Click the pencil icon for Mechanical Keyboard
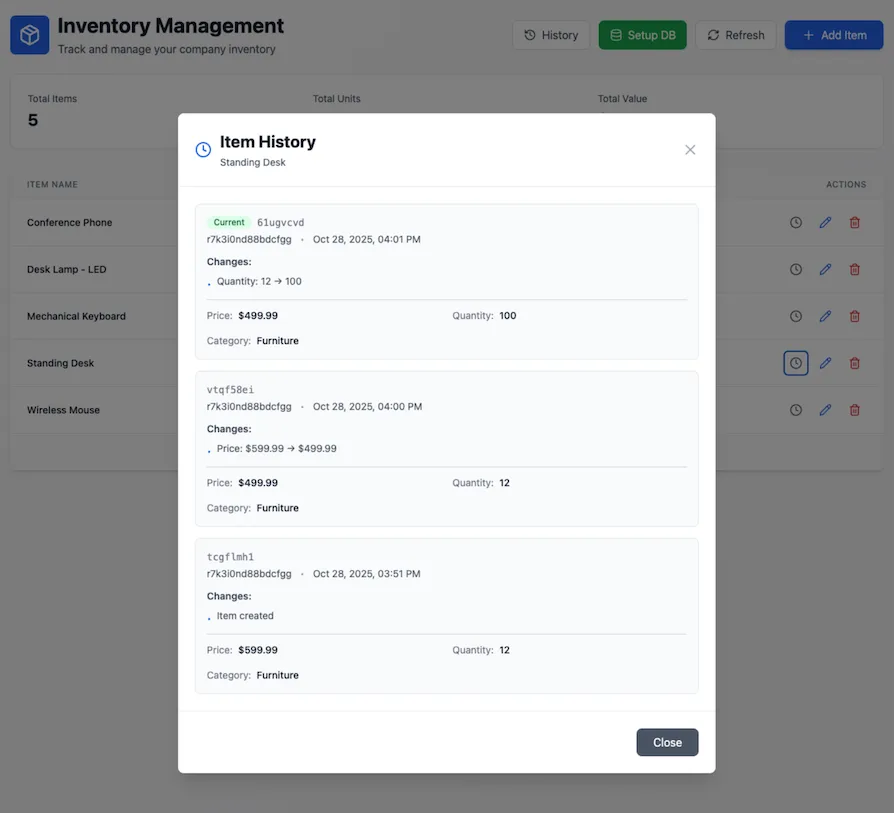Image resolution: width=894 pixels, height=813 pixels. (x=825, y=316)
